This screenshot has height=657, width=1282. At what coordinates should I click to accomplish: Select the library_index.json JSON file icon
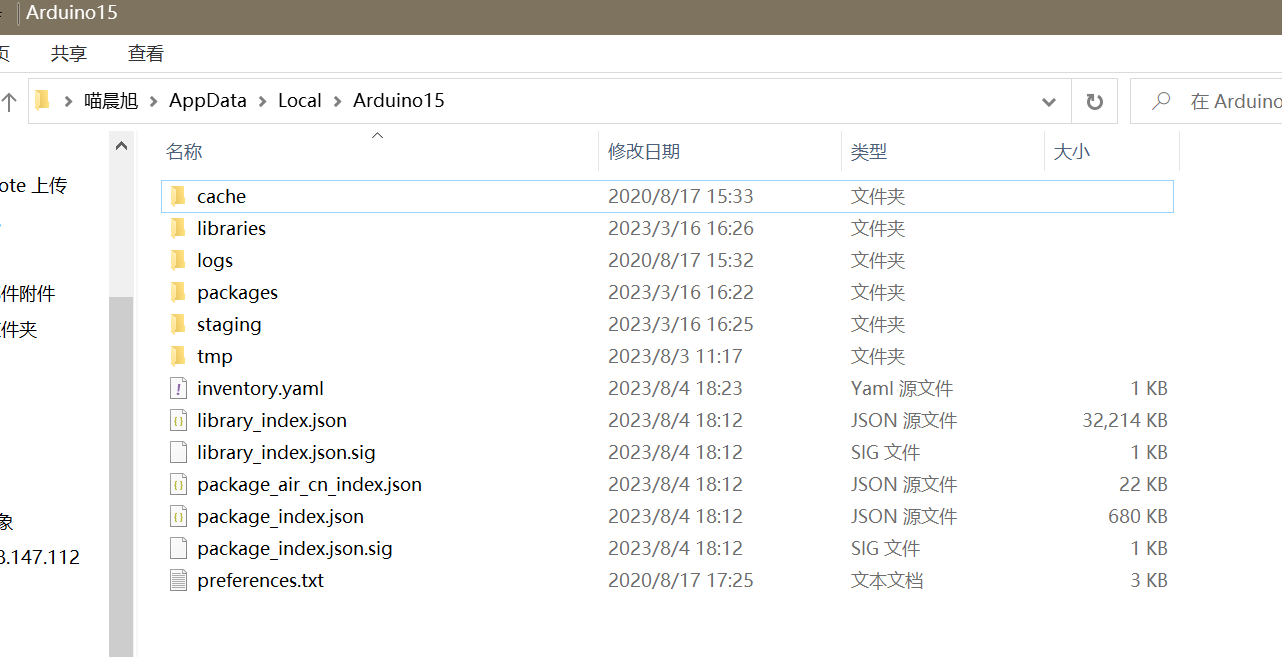177,420
